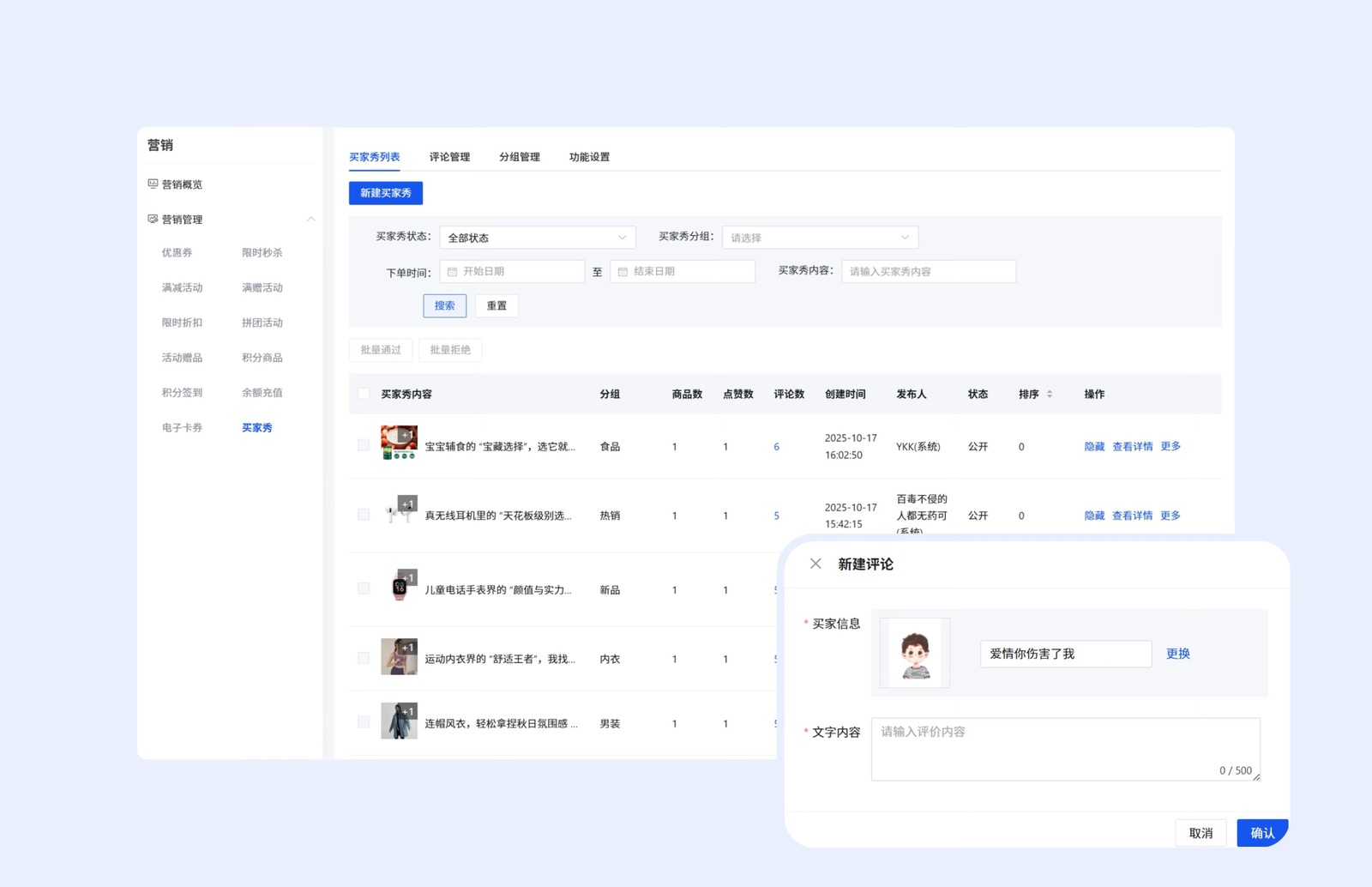
Task: Click the 营销概览 sidebar icon
Action: [x=153, y=184]
